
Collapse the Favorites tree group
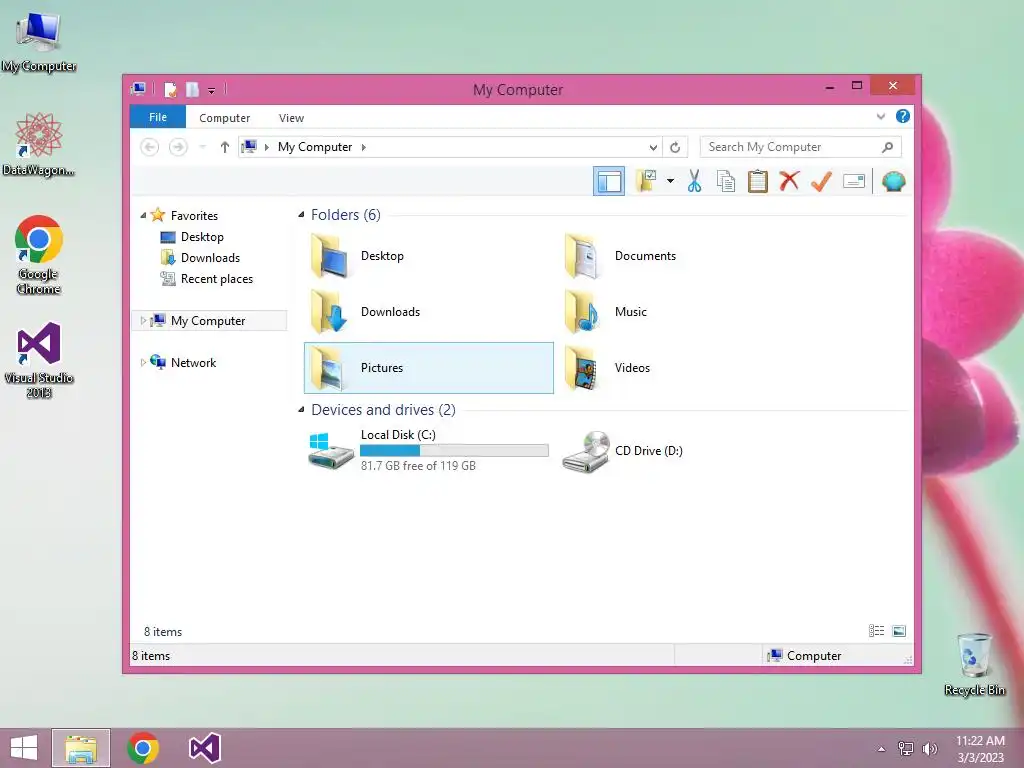tap(143, 215)
